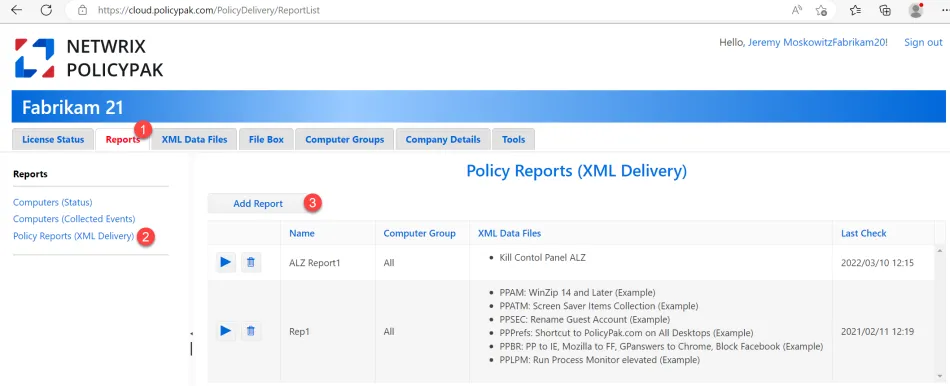
Task: Select the File Box tab
Action: click(266, 139)
